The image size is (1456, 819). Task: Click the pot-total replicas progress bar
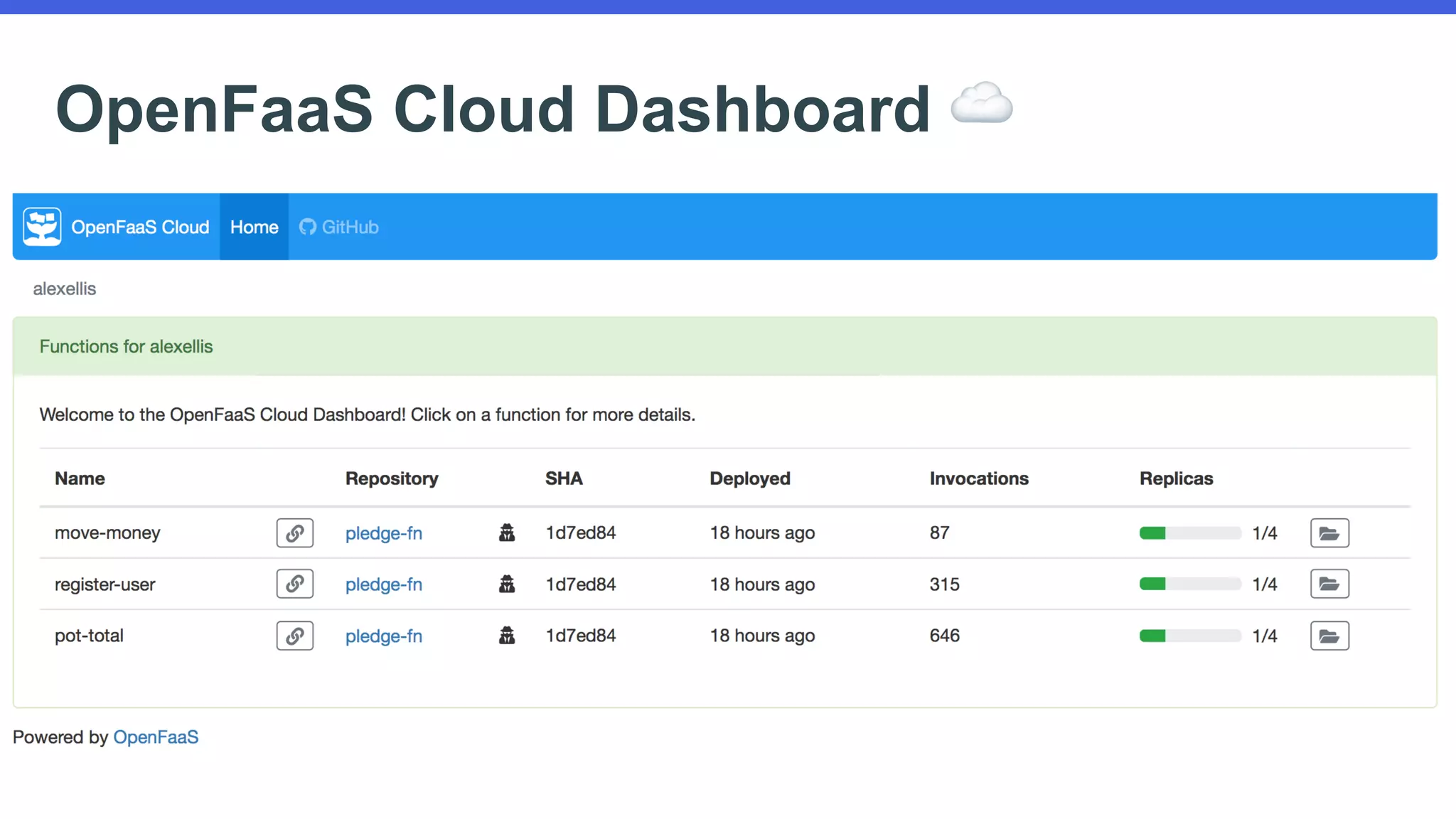(1190, 636)
